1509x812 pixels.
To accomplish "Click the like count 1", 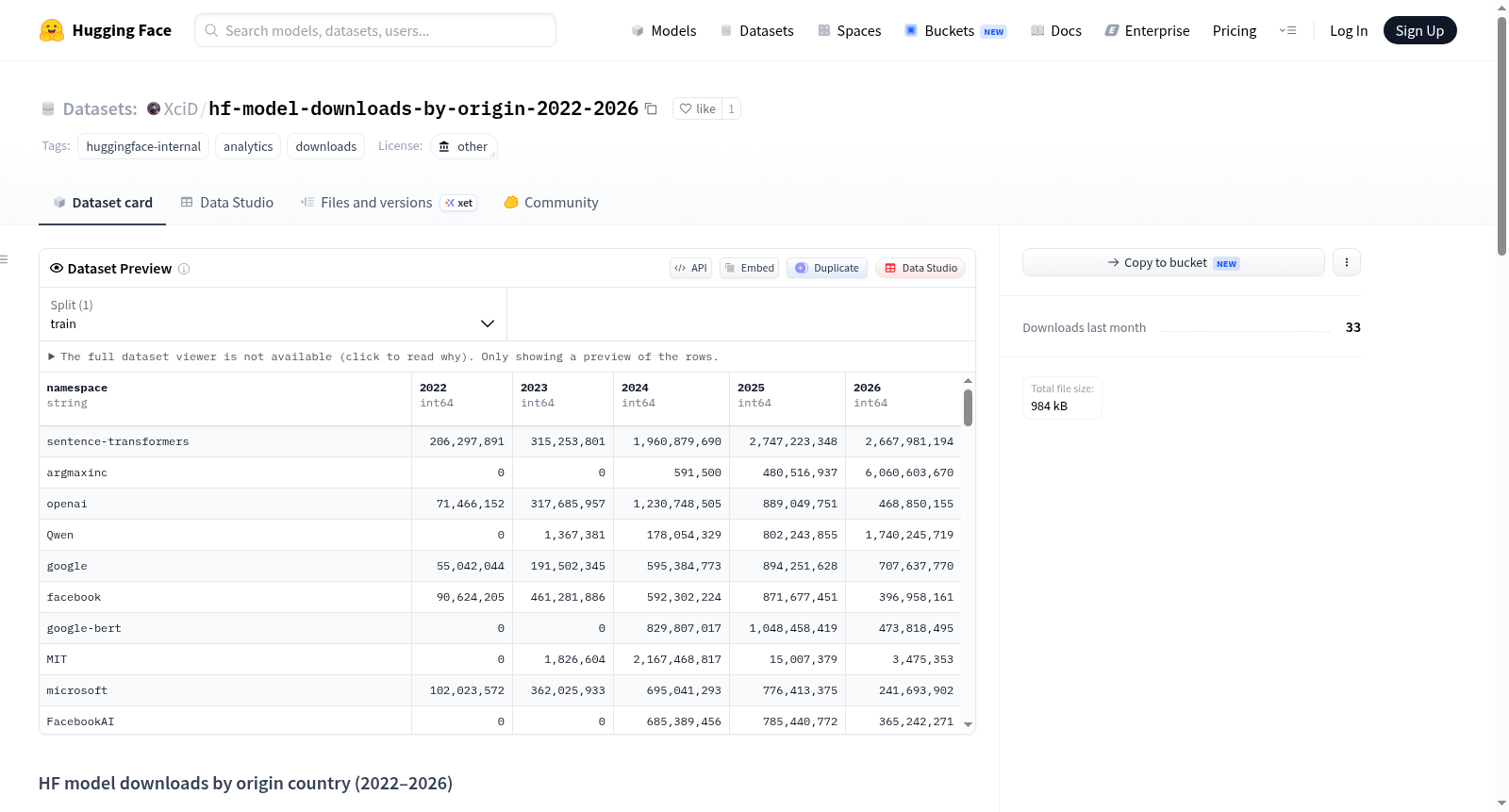I will pos(731,108).
